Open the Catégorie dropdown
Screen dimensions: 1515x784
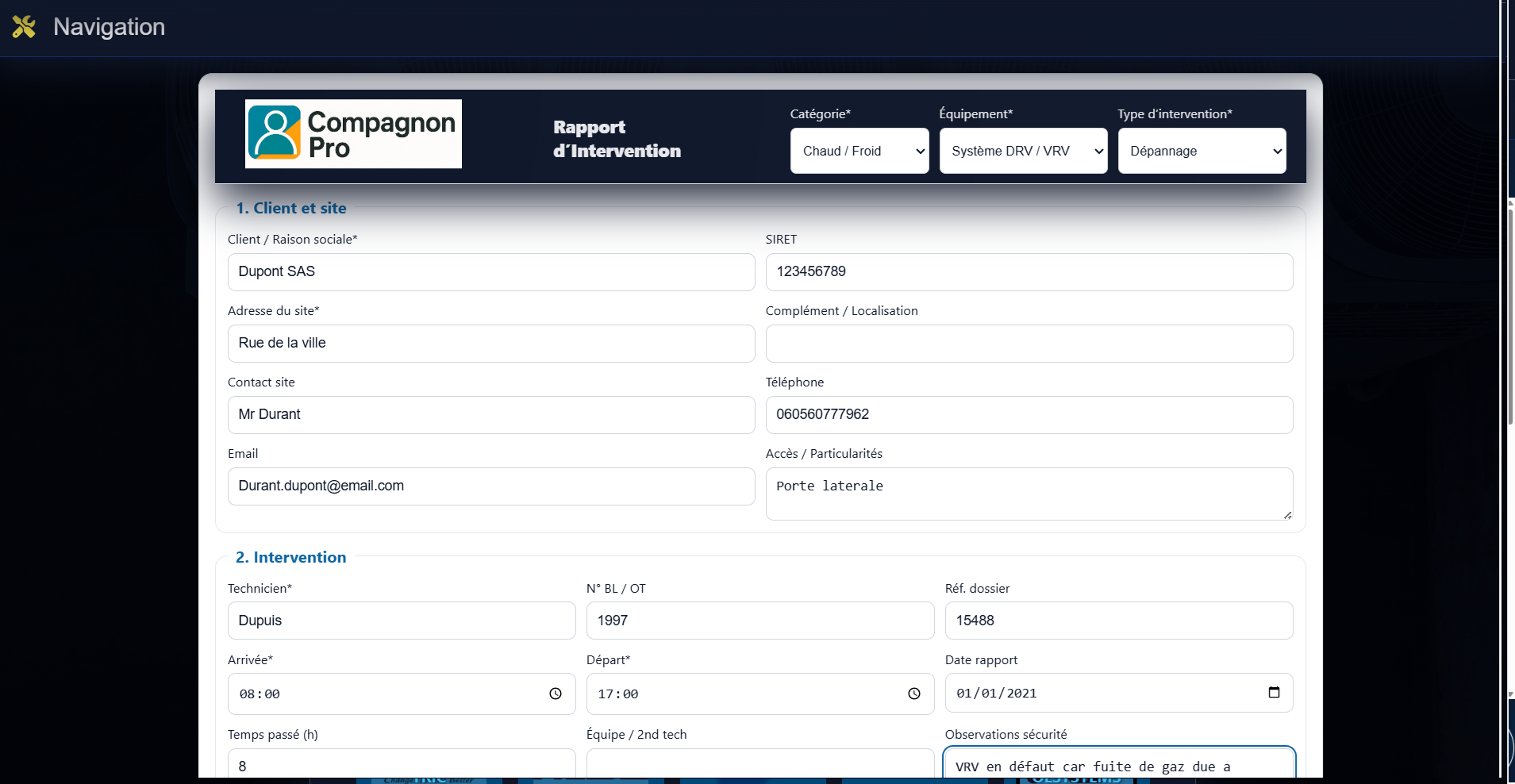pyautogui.click(x=859, y=151)
